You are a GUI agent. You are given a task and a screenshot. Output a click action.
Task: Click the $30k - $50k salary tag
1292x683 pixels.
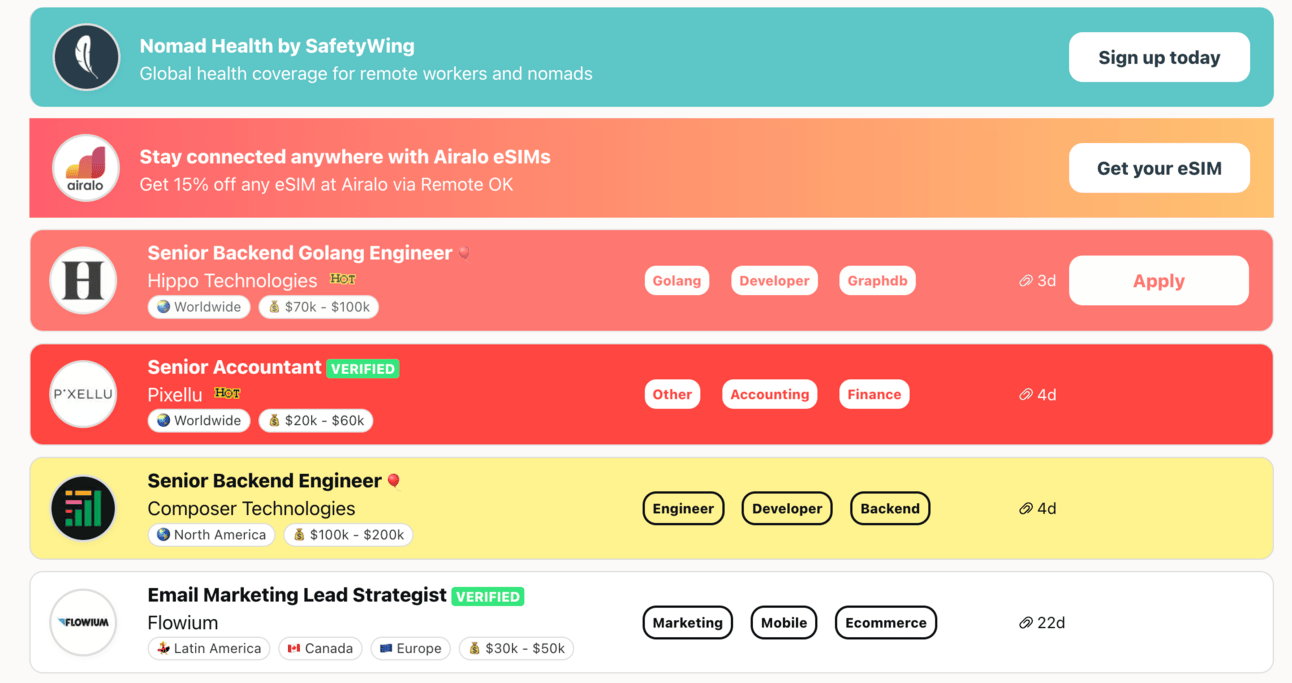coord(516,649)
